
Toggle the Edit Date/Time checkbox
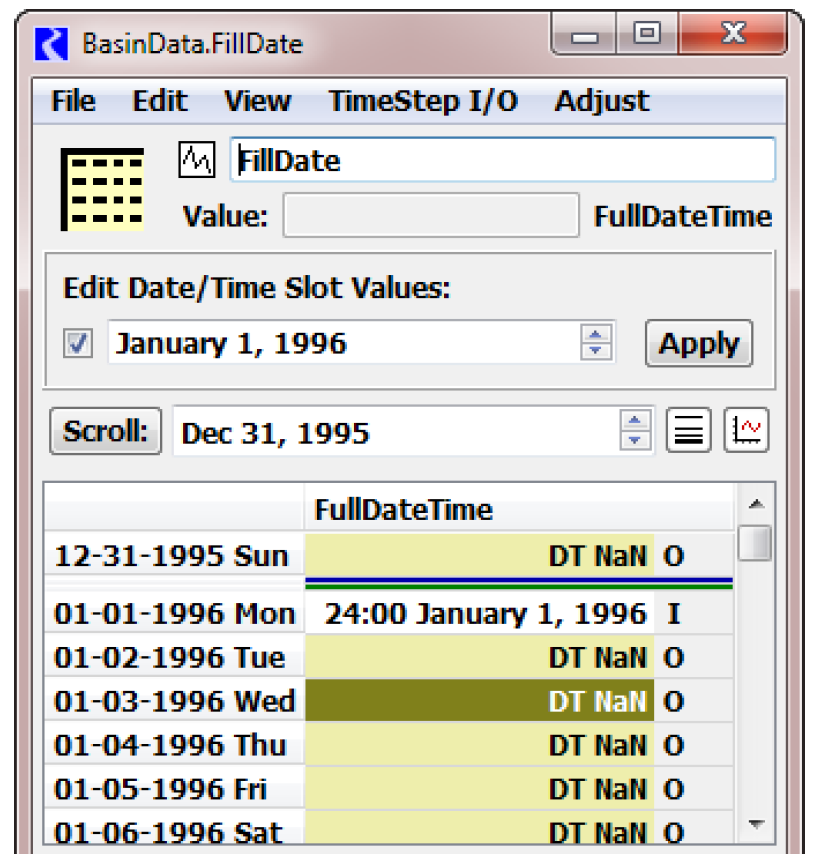tap(78, 344)
